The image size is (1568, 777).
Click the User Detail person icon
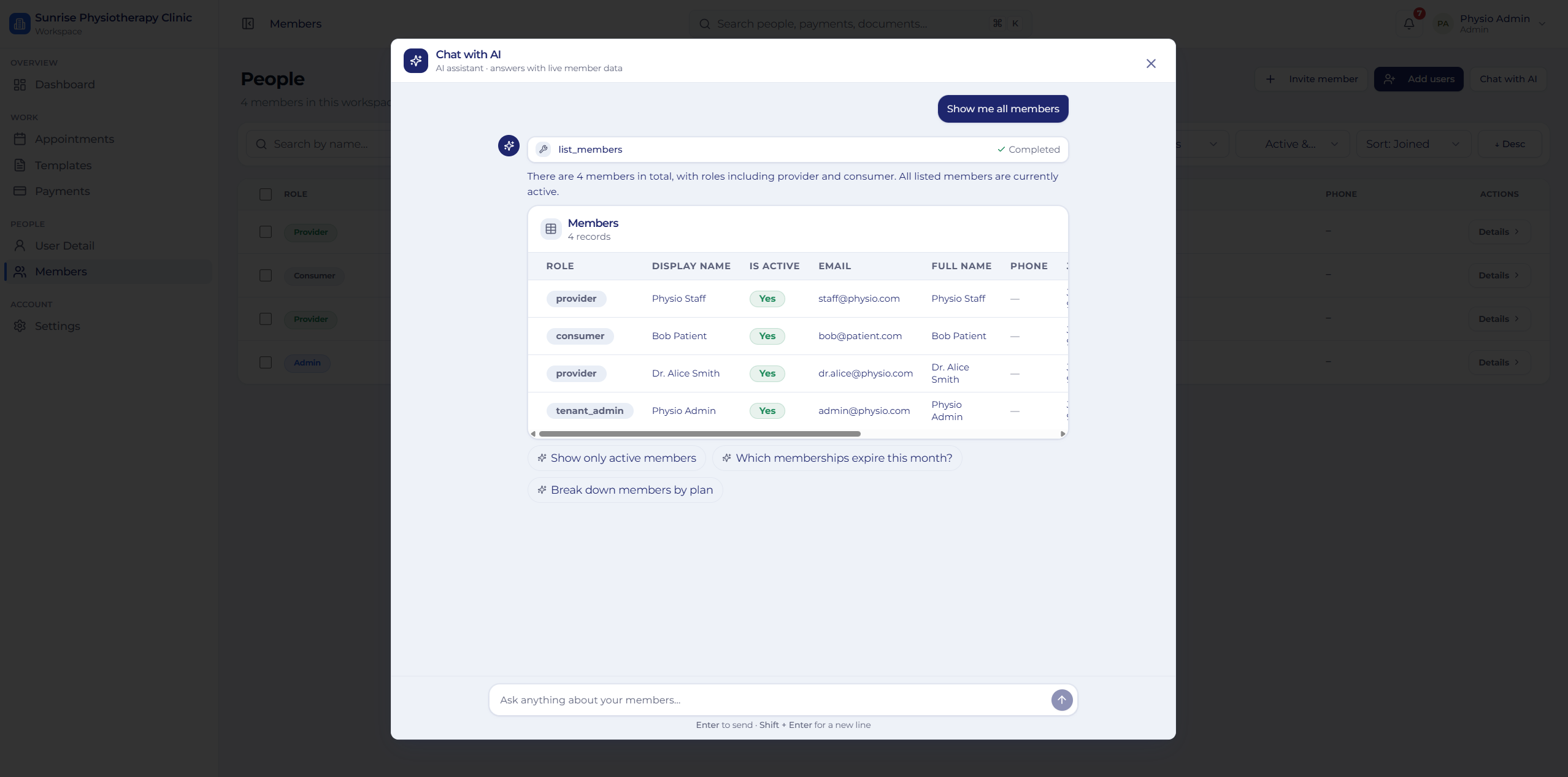click(20, 246)
